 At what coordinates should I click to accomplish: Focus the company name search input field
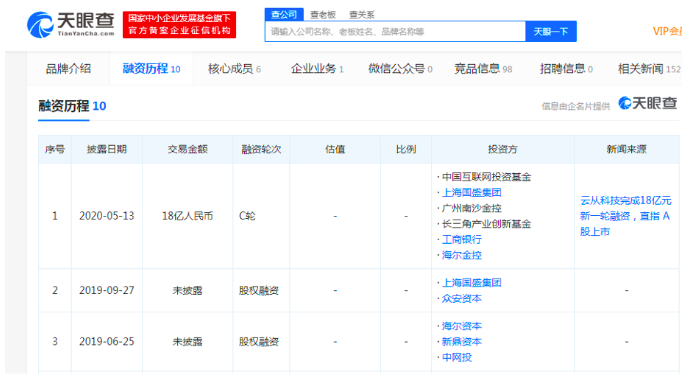tap(395, 32)
